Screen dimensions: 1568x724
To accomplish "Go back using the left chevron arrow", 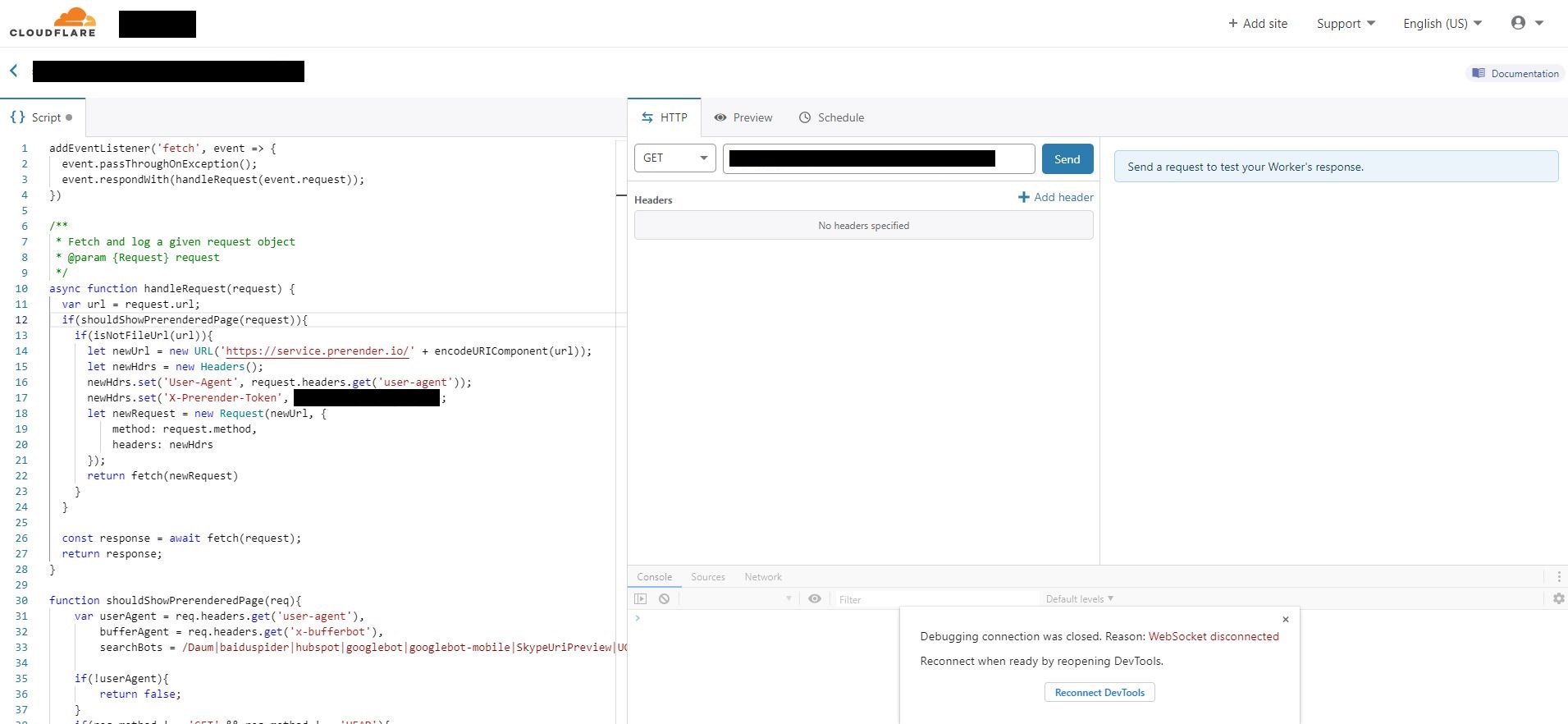I will [x=14, y=71].
